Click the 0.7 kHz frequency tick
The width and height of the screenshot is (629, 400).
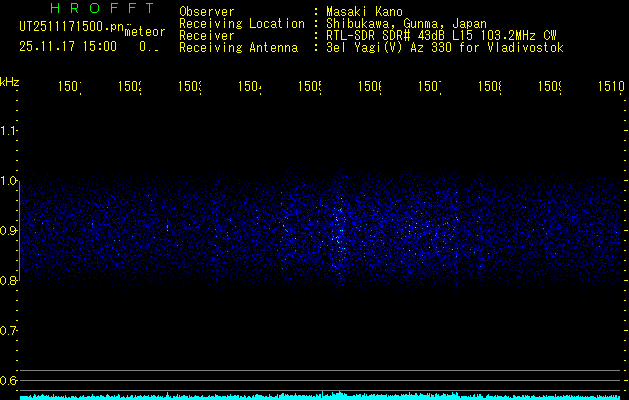(x=9, y=331)
